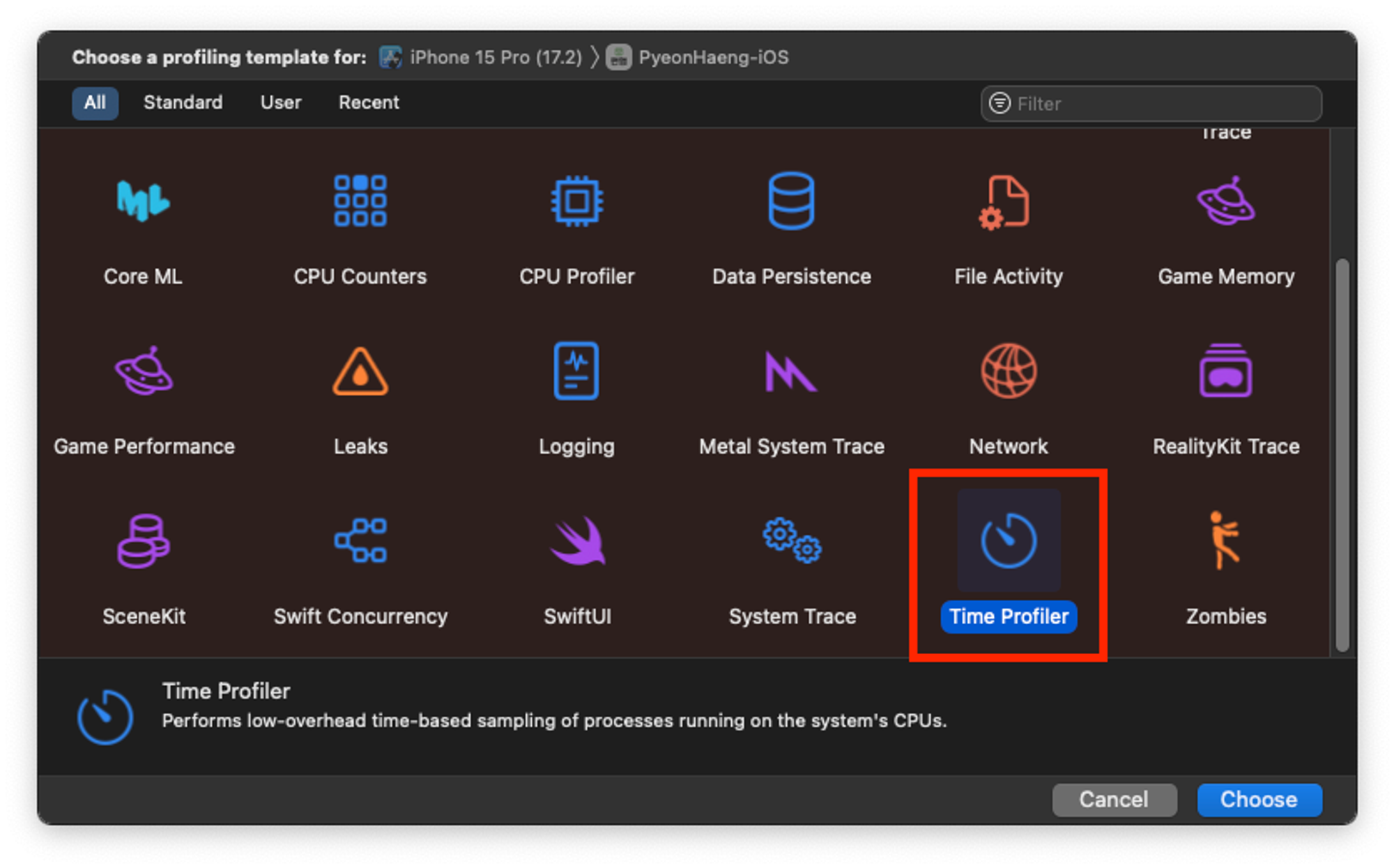Pick the Data Persistence database icon
Viewport: 1394px width, 868px height.
point(791,201)
